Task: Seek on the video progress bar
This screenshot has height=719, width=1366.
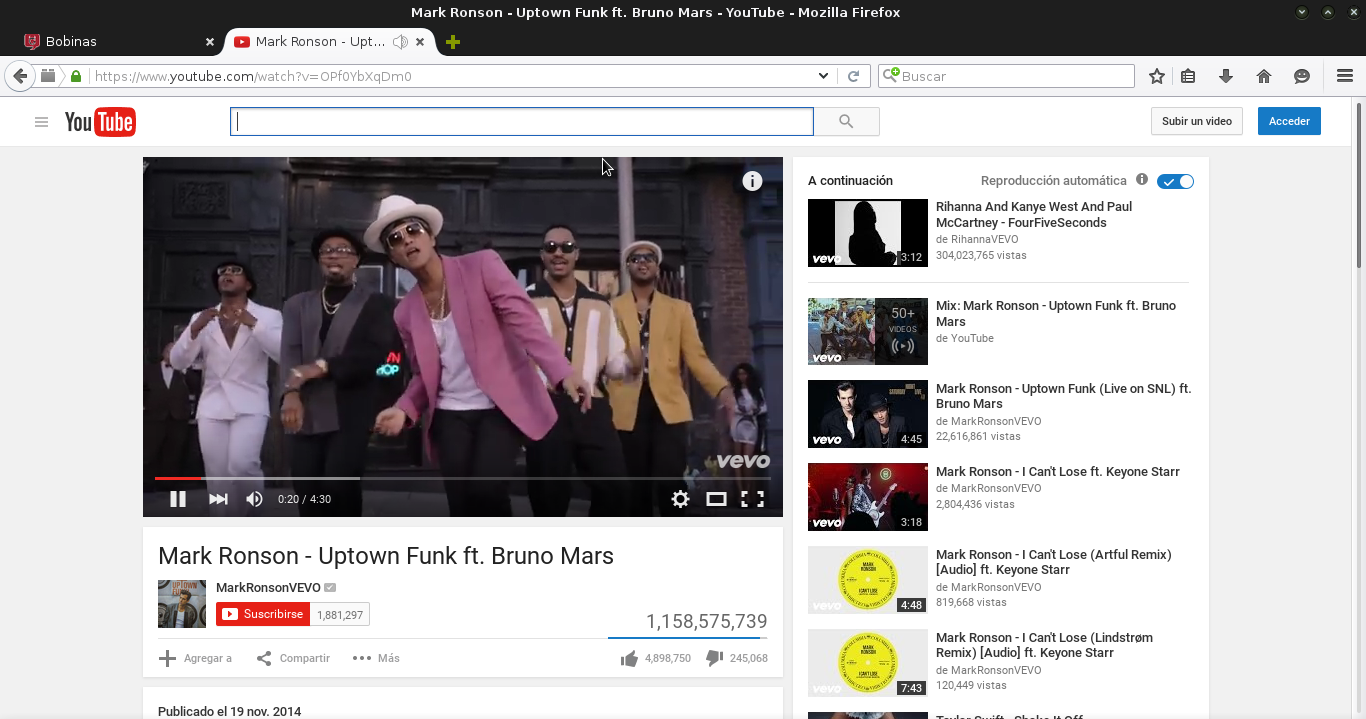Action: (x=462, y=478)
